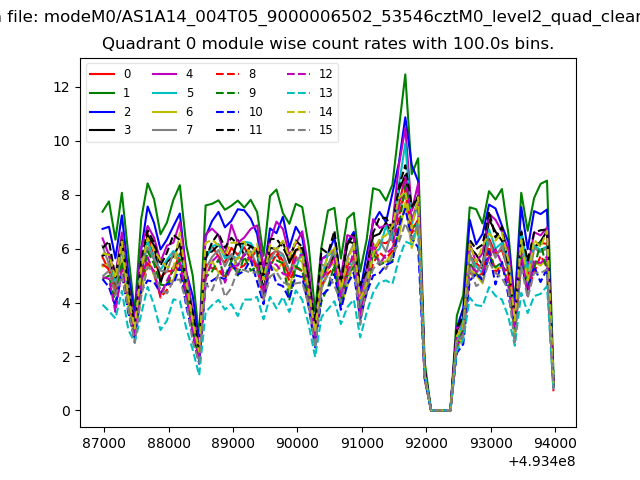640x480 pixels.
Task: Click the x-axis tick label 90000
Action: (x=296, y=443)
